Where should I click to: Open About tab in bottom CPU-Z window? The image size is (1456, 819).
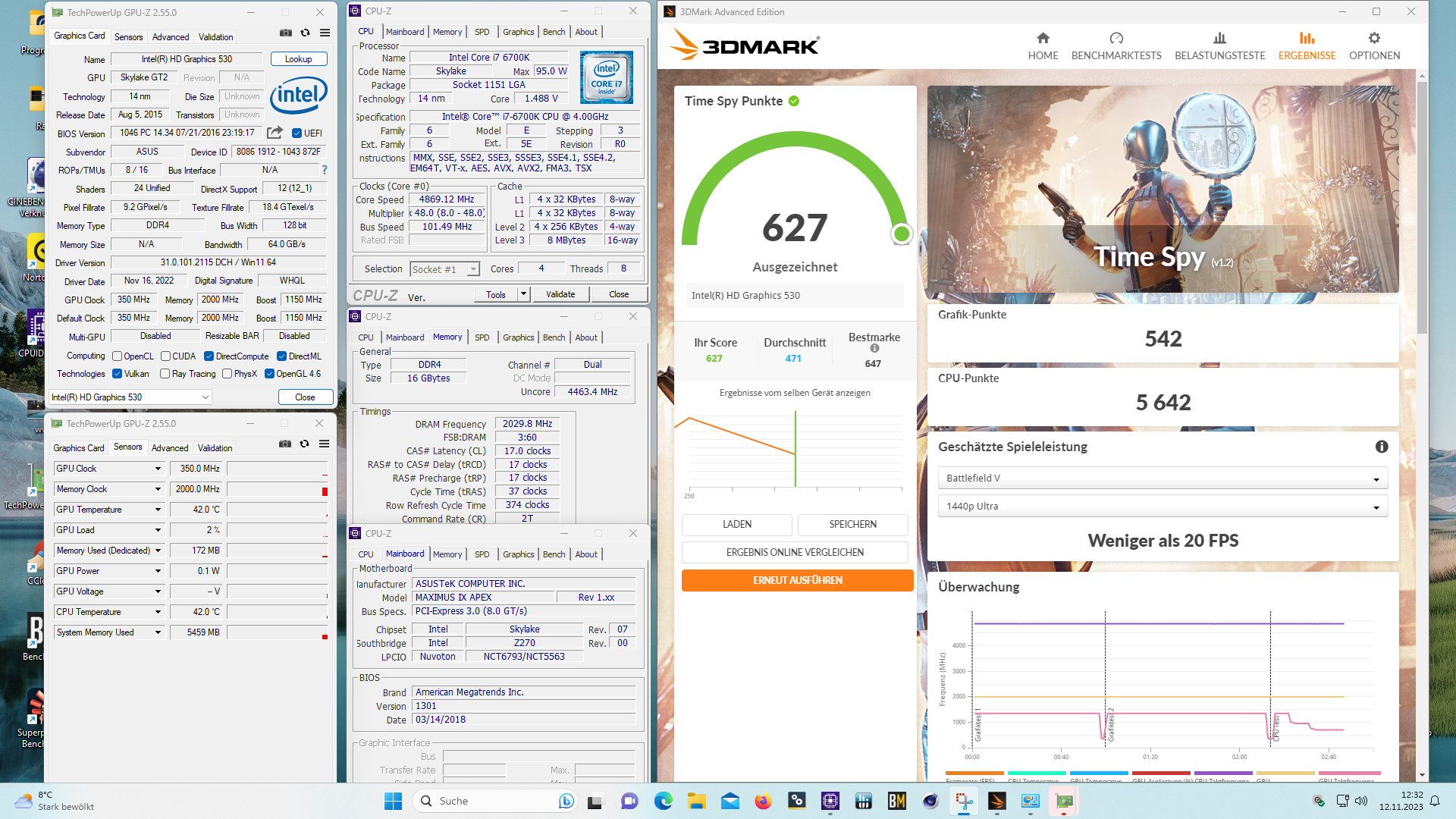coord(586,554)
